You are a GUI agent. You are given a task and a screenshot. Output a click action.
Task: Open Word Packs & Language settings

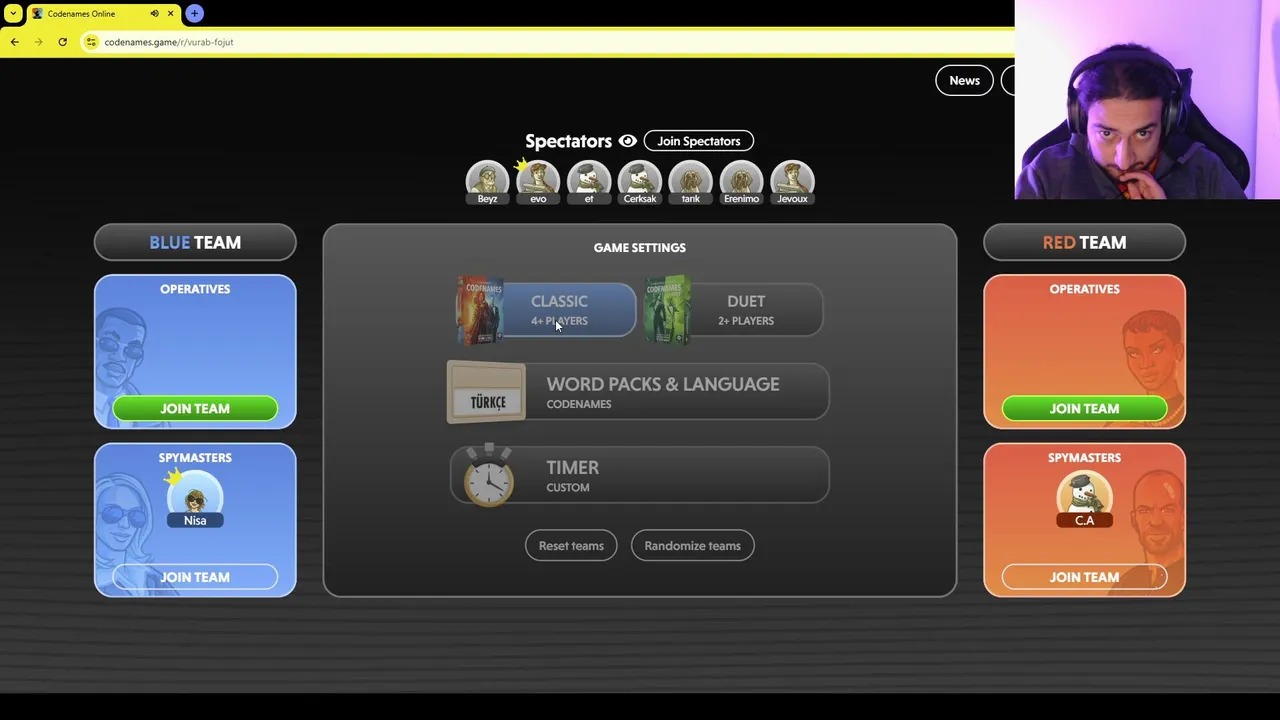pos(638,392)
